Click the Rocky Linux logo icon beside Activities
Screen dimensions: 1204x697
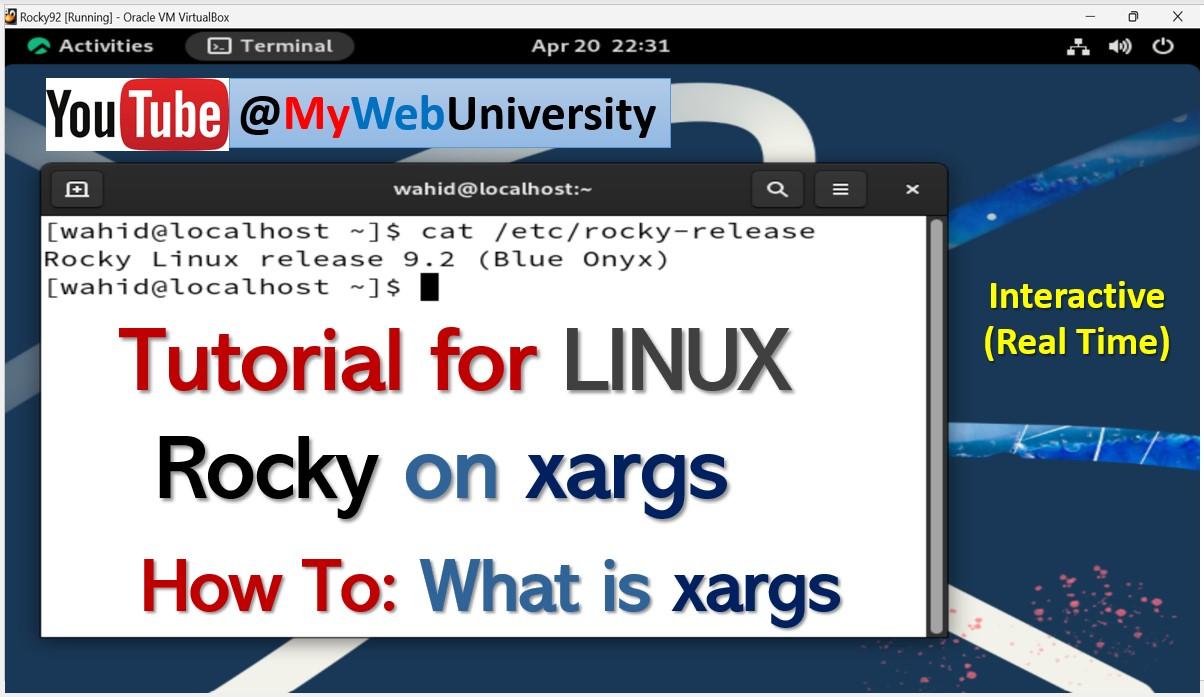pyautogui.click(x=39, y=46)
